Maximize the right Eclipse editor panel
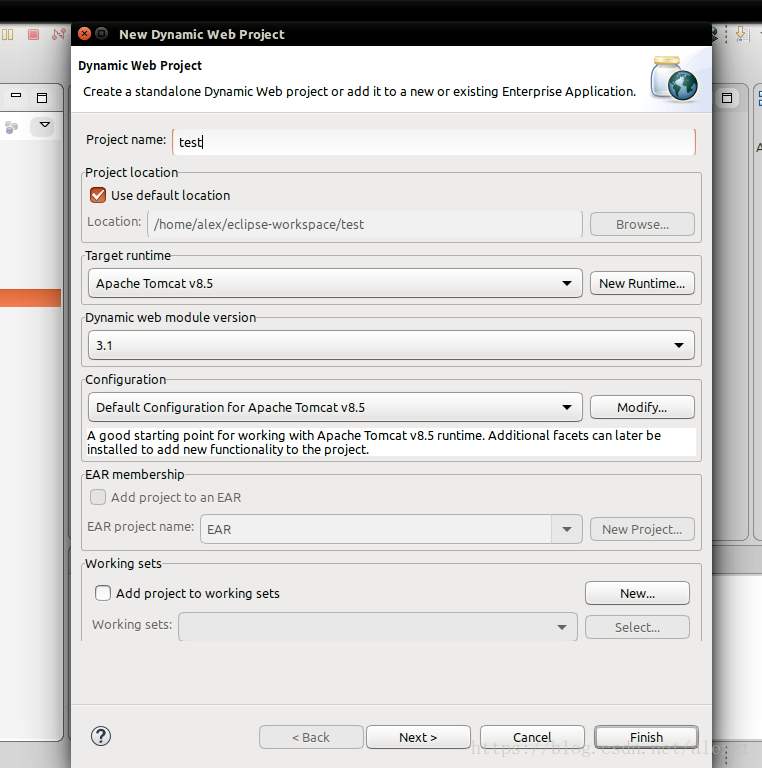 (727, 98)
